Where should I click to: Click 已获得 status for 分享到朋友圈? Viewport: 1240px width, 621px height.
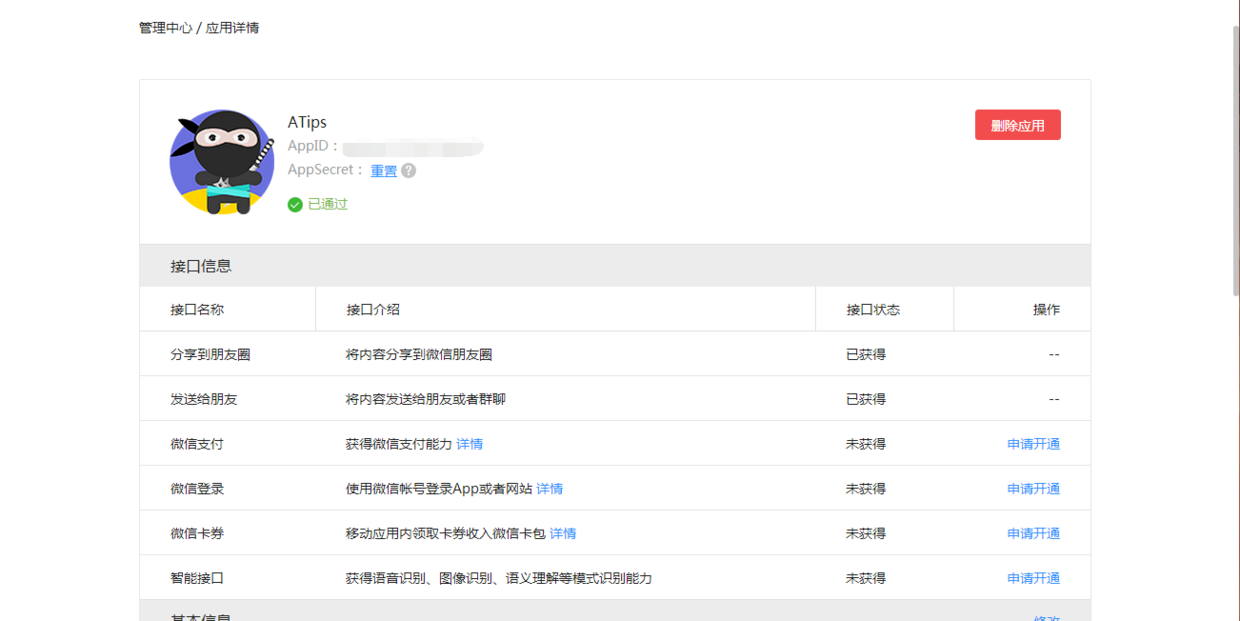click(866, 355)
